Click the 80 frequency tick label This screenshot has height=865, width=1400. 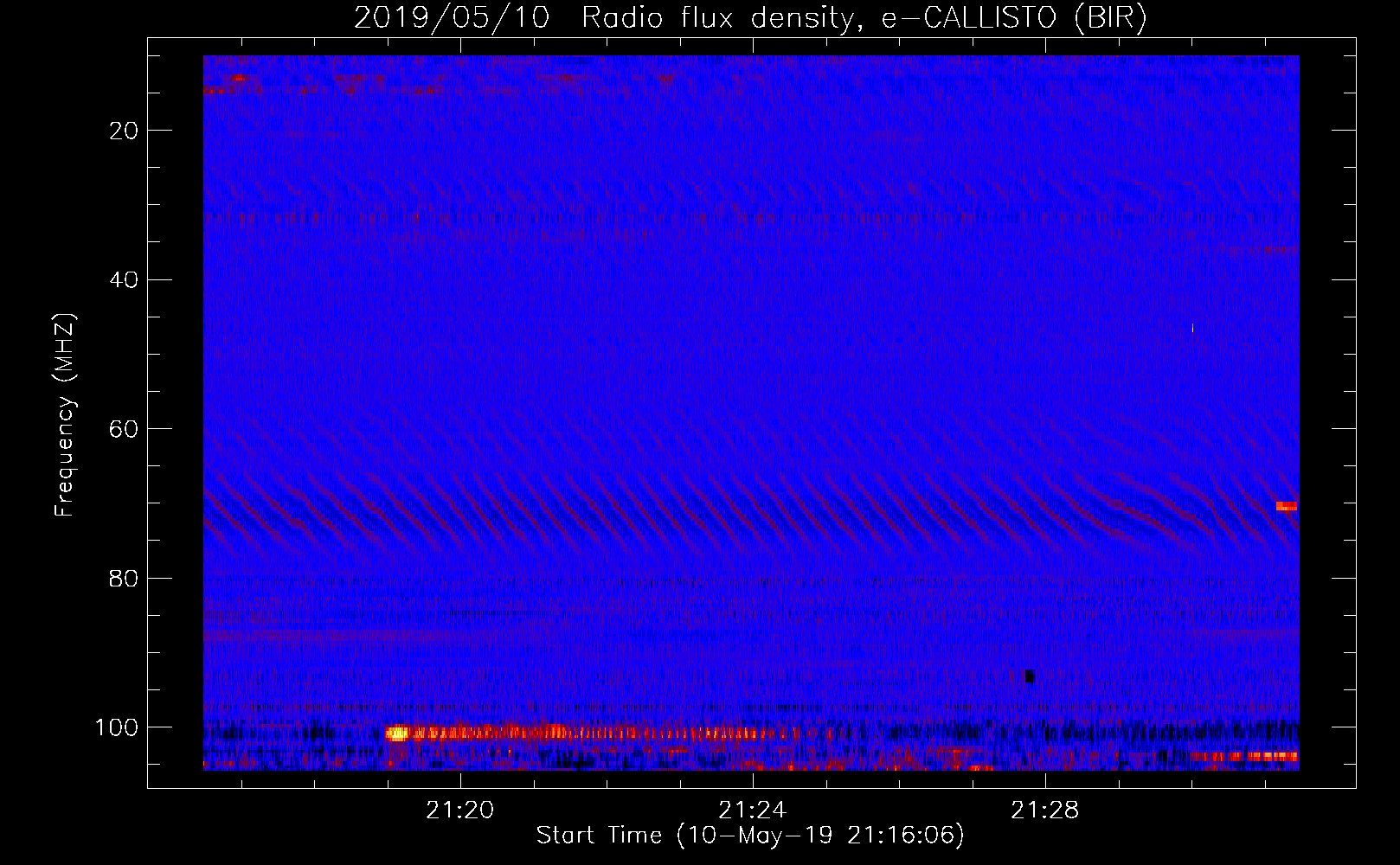click(x=125, y=578)
